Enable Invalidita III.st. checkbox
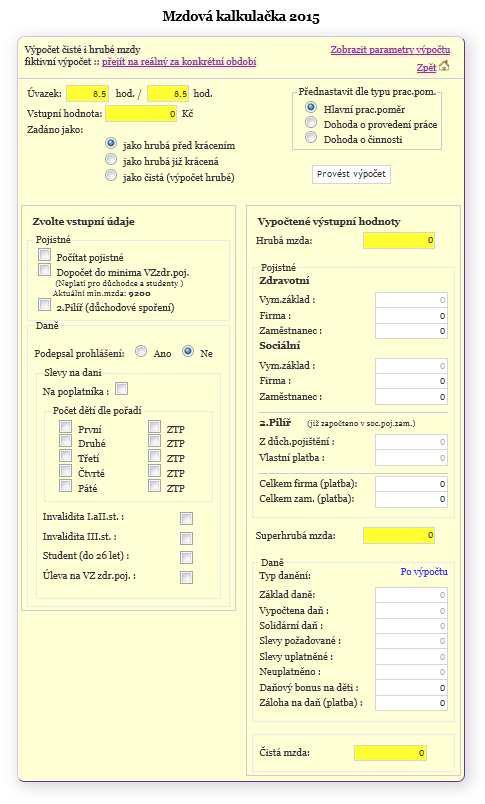The width and height of the screenshot is (485, 804). coord(187,538)
